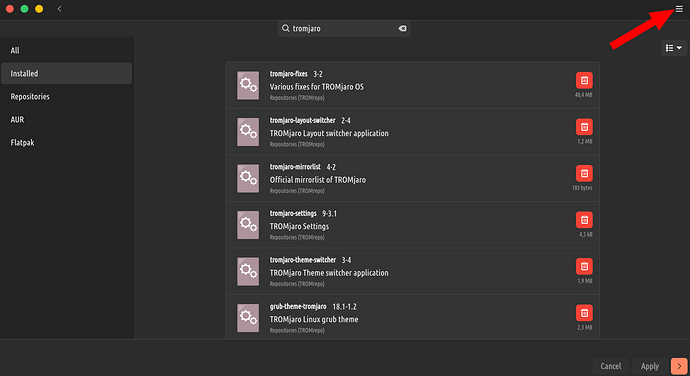Focus the search field containing tromjaro
This screenshot has height=376, width=690.
pyautogui.click(x=344, y=28)
